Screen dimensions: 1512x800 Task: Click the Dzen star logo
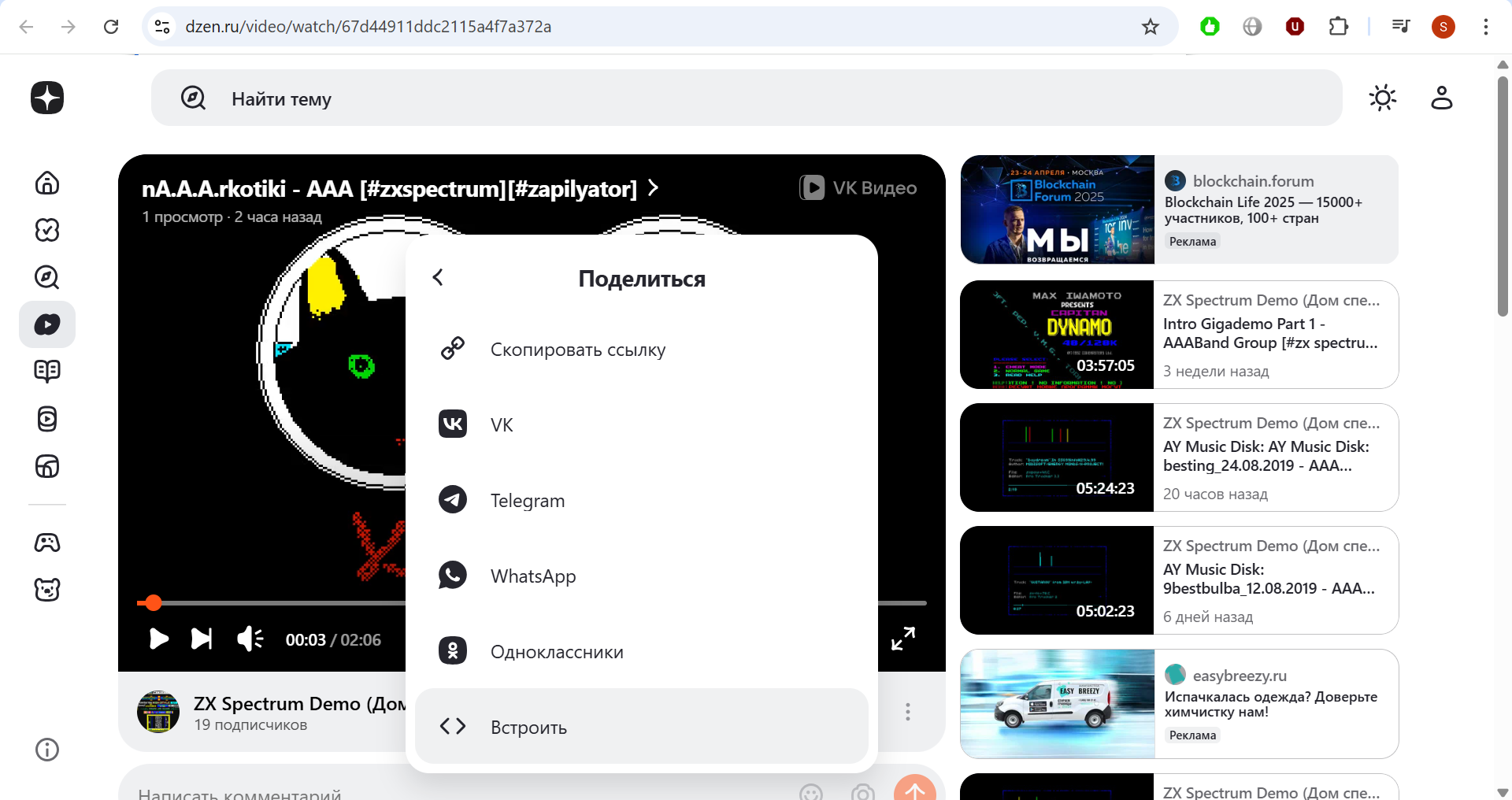[47, 98]
